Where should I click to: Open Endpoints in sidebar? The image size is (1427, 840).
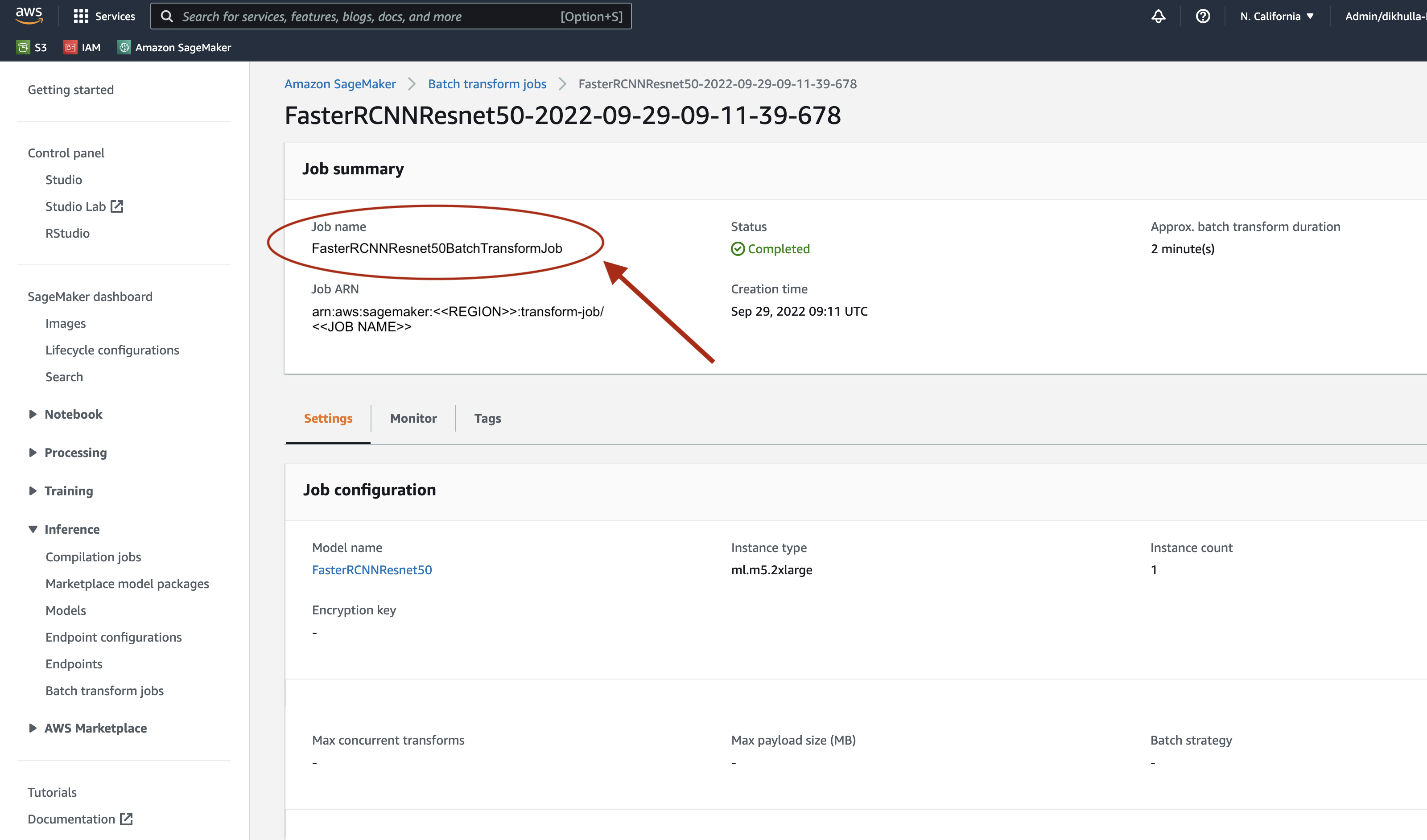pyautogui.click(x=74, y=664)
